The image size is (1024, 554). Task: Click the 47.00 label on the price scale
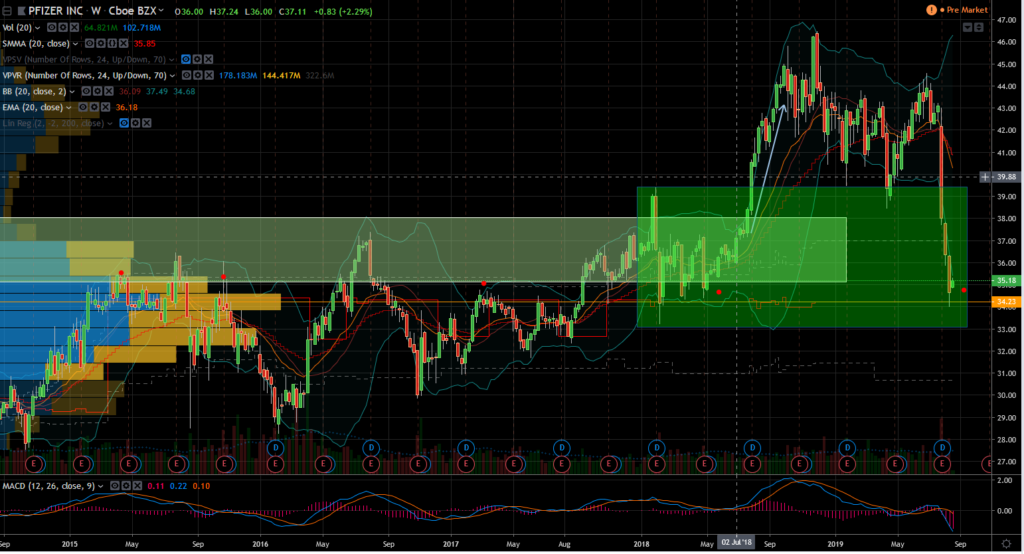tap(1006, 21)
